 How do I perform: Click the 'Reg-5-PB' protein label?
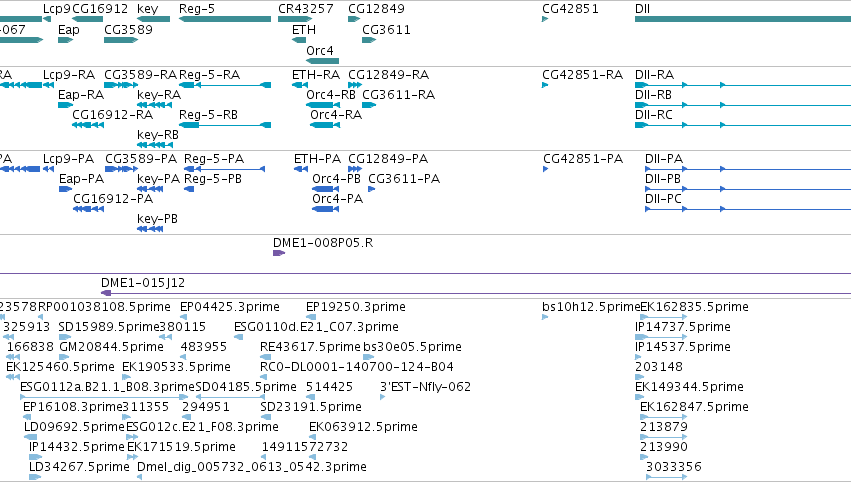point(213,179)
